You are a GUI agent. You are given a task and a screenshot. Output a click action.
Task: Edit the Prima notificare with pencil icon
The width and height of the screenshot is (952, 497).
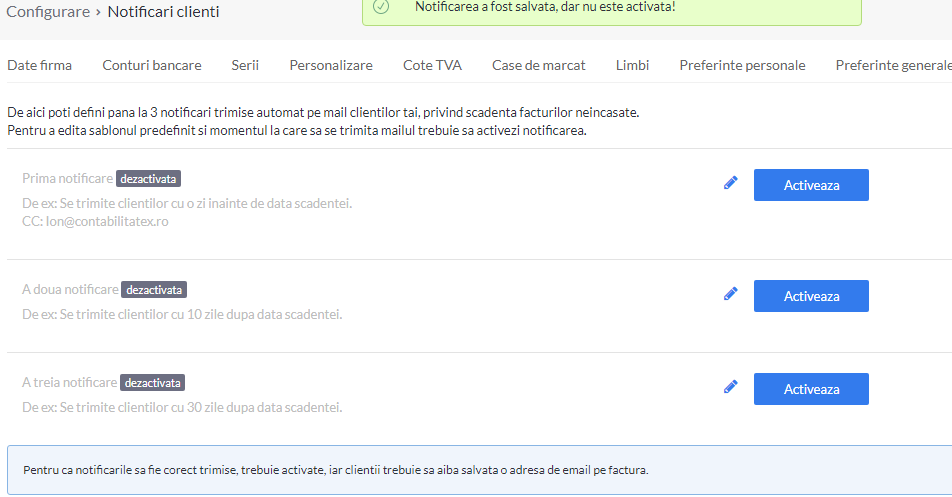pos(730,183)
